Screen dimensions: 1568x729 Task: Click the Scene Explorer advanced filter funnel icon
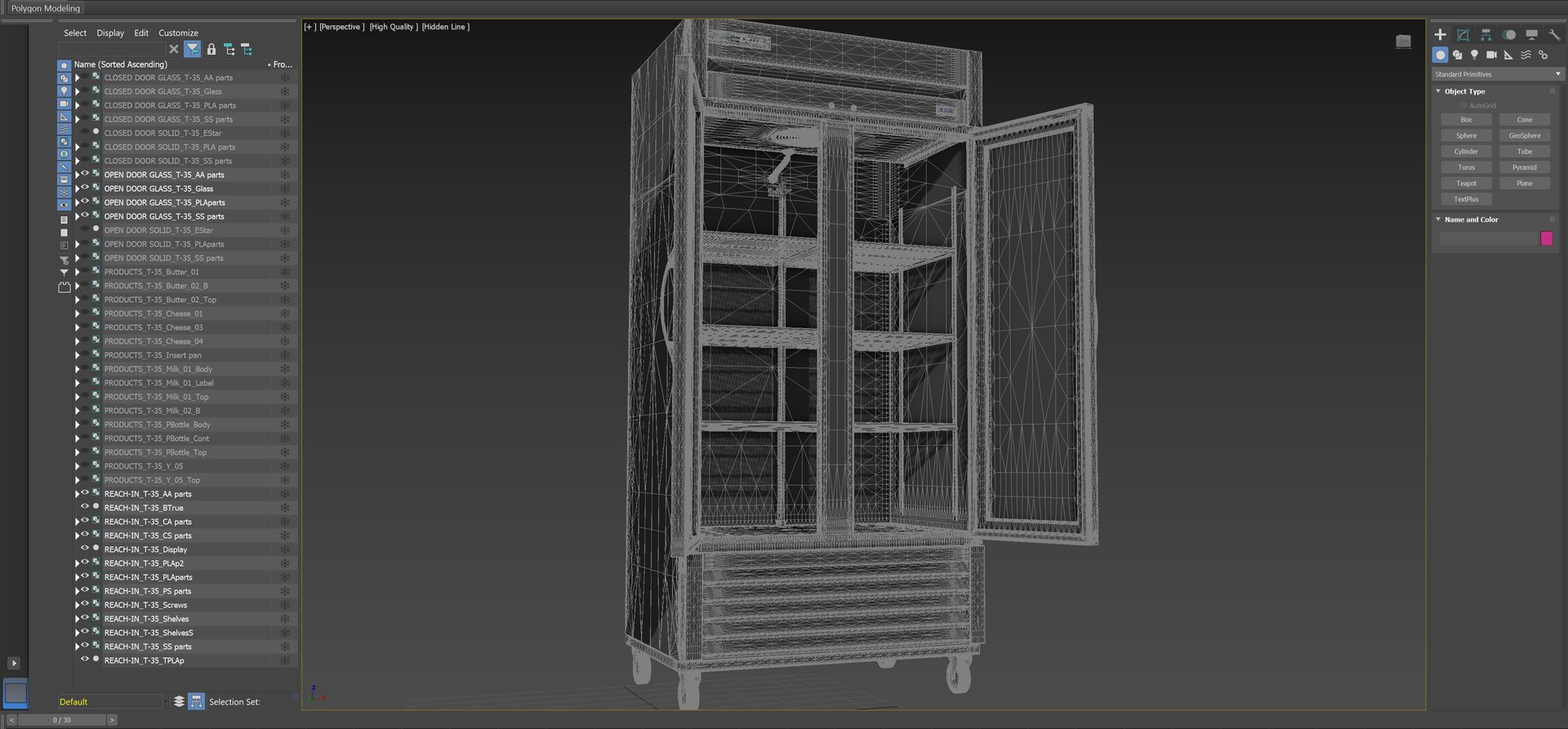click(x=192, y=49)
